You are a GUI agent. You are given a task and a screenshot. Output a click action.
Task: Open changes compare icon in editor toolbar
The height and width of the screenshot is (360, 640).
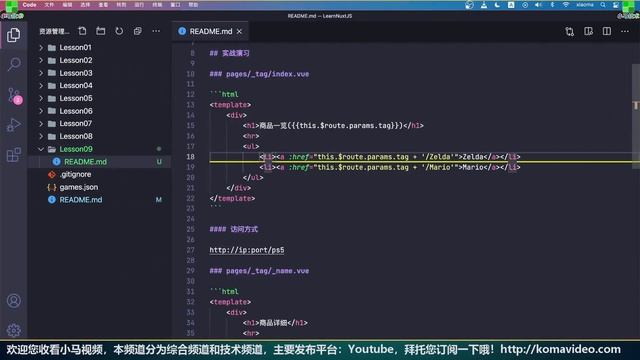click(x=570, y=31)
